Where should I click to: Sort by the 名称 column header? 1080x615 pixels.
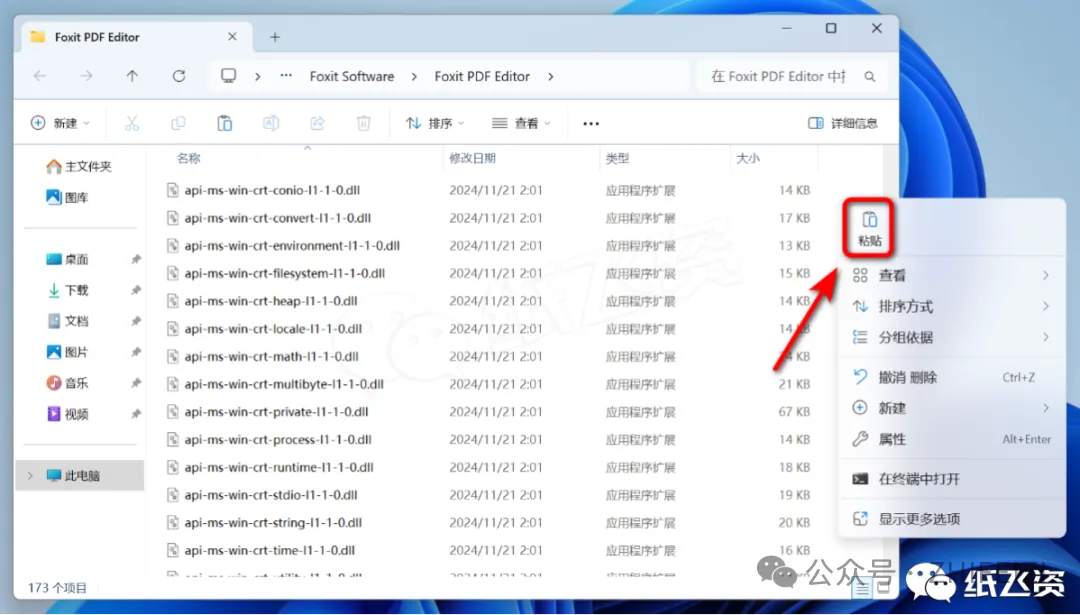pos(189,158)
